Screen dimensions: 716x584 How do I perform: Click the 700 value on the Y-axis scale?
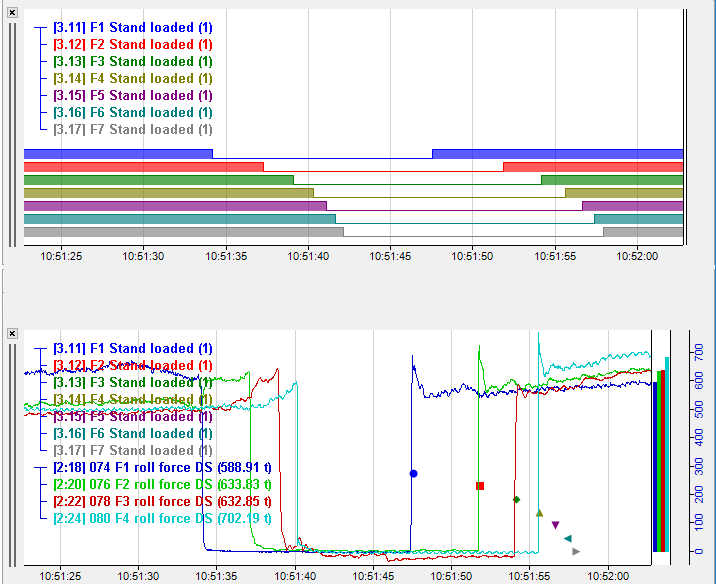[700, 353]
